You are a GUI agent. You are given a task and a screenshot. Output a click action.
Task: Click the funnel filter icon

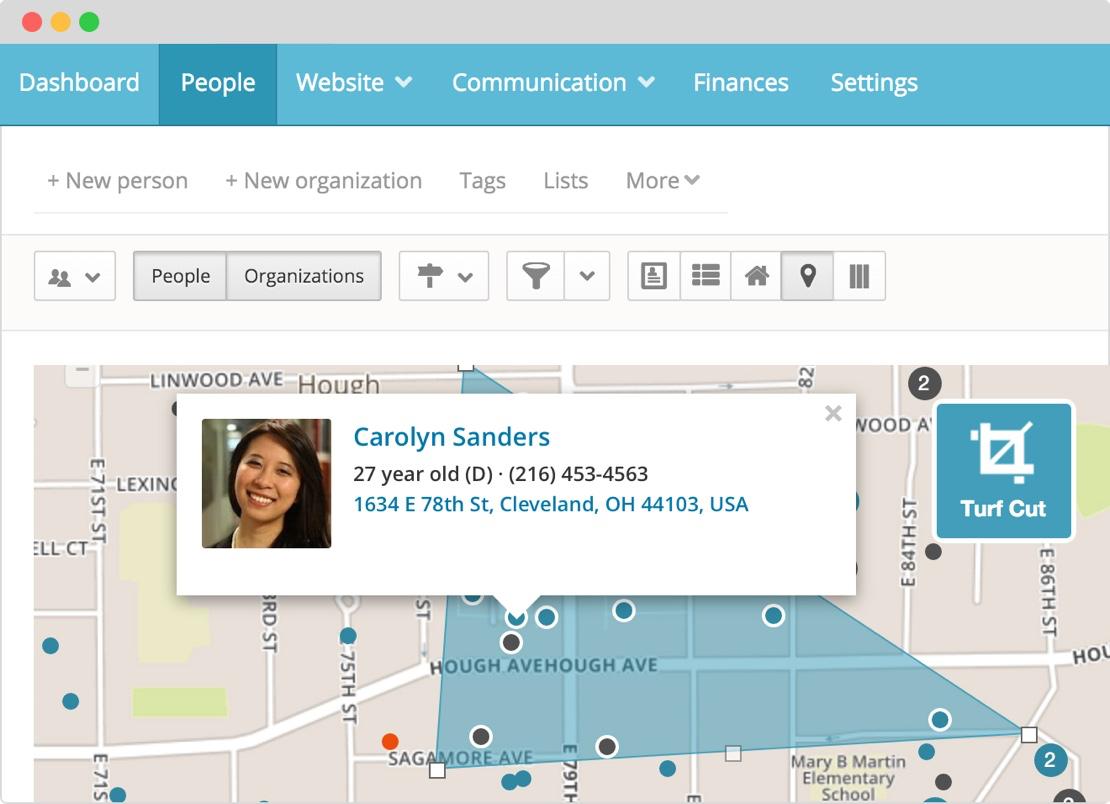click(536, 276)
